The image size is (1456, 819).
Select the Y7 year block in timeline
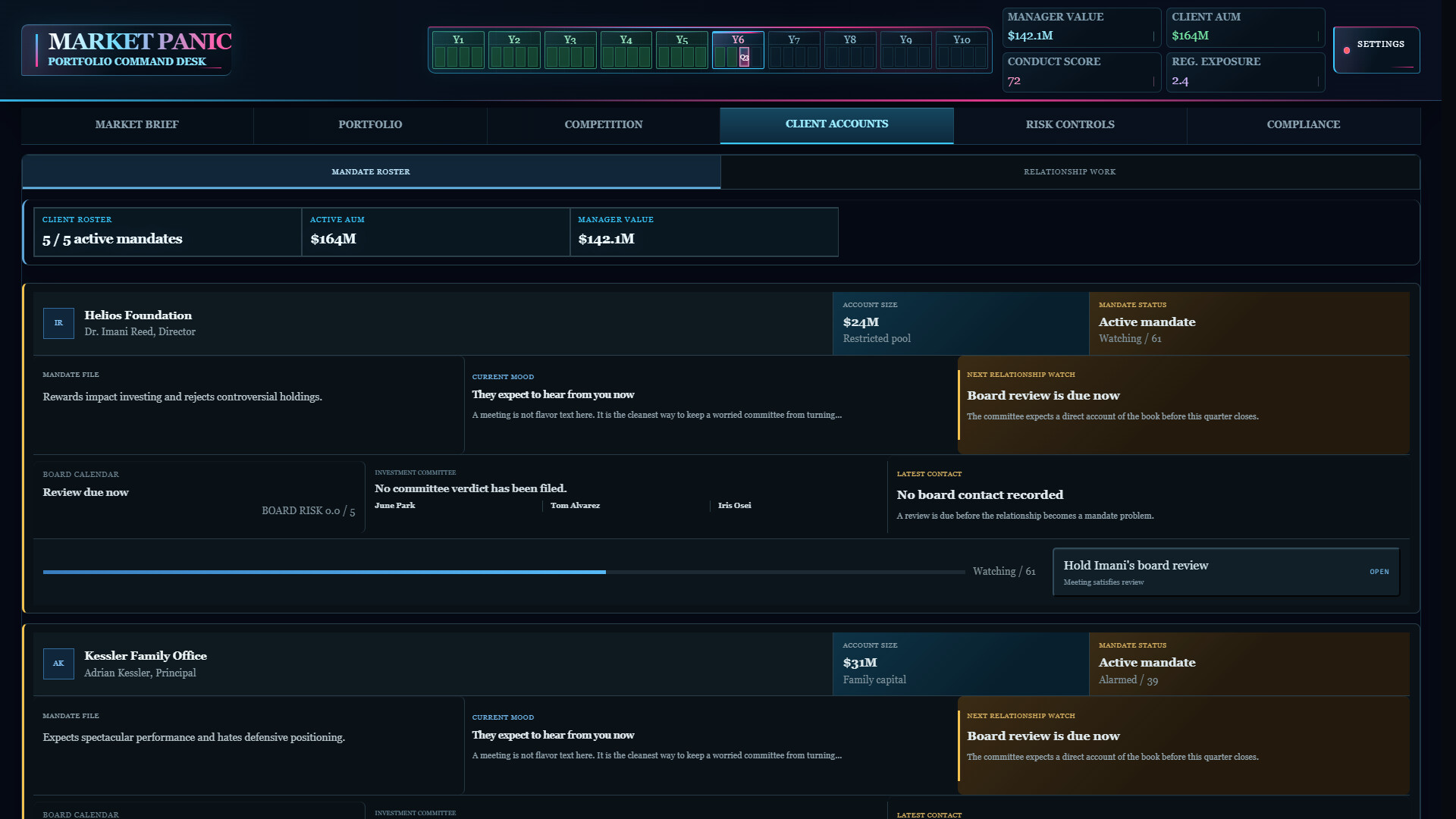794,50
